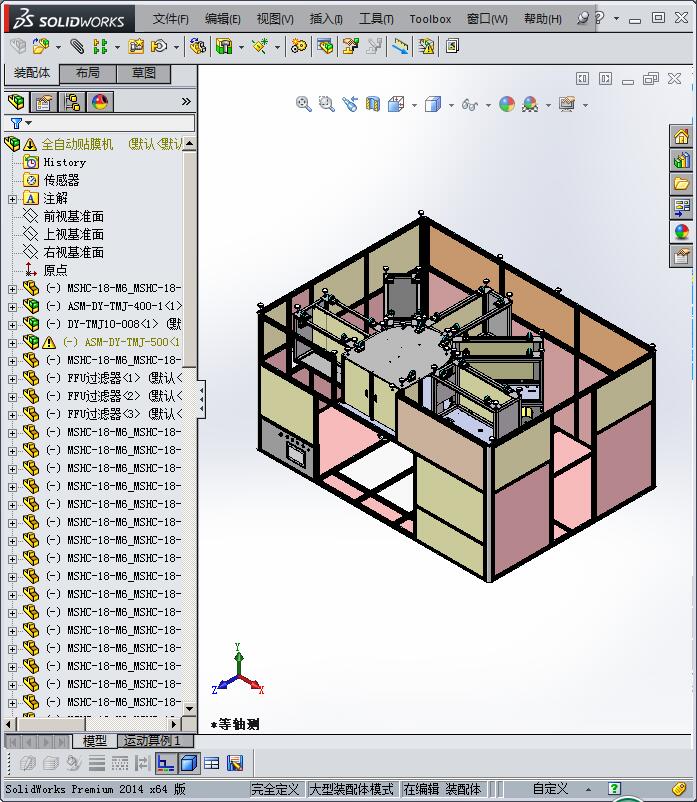Click the Linear Component Pattern icon
Viewport: 697px width, 802px height.
[100, 47]
